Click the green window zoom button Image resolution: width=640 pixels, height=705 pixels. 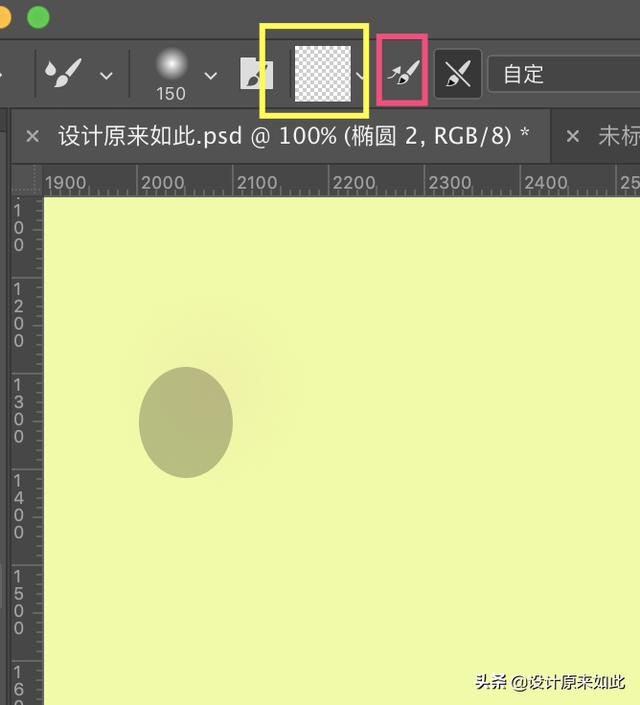38,17
